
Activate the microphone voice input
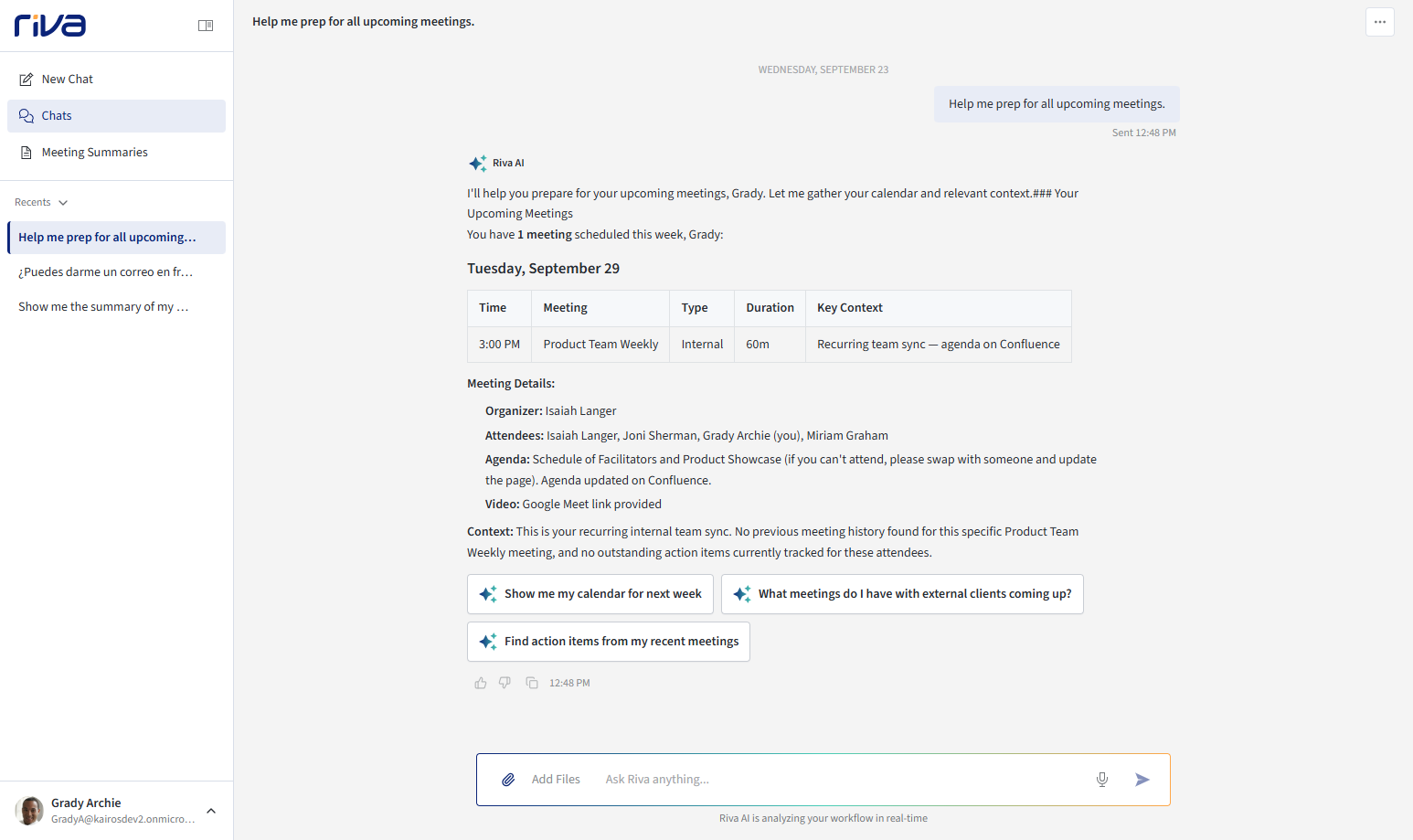pyautogui.click(x=1102, y=780)
